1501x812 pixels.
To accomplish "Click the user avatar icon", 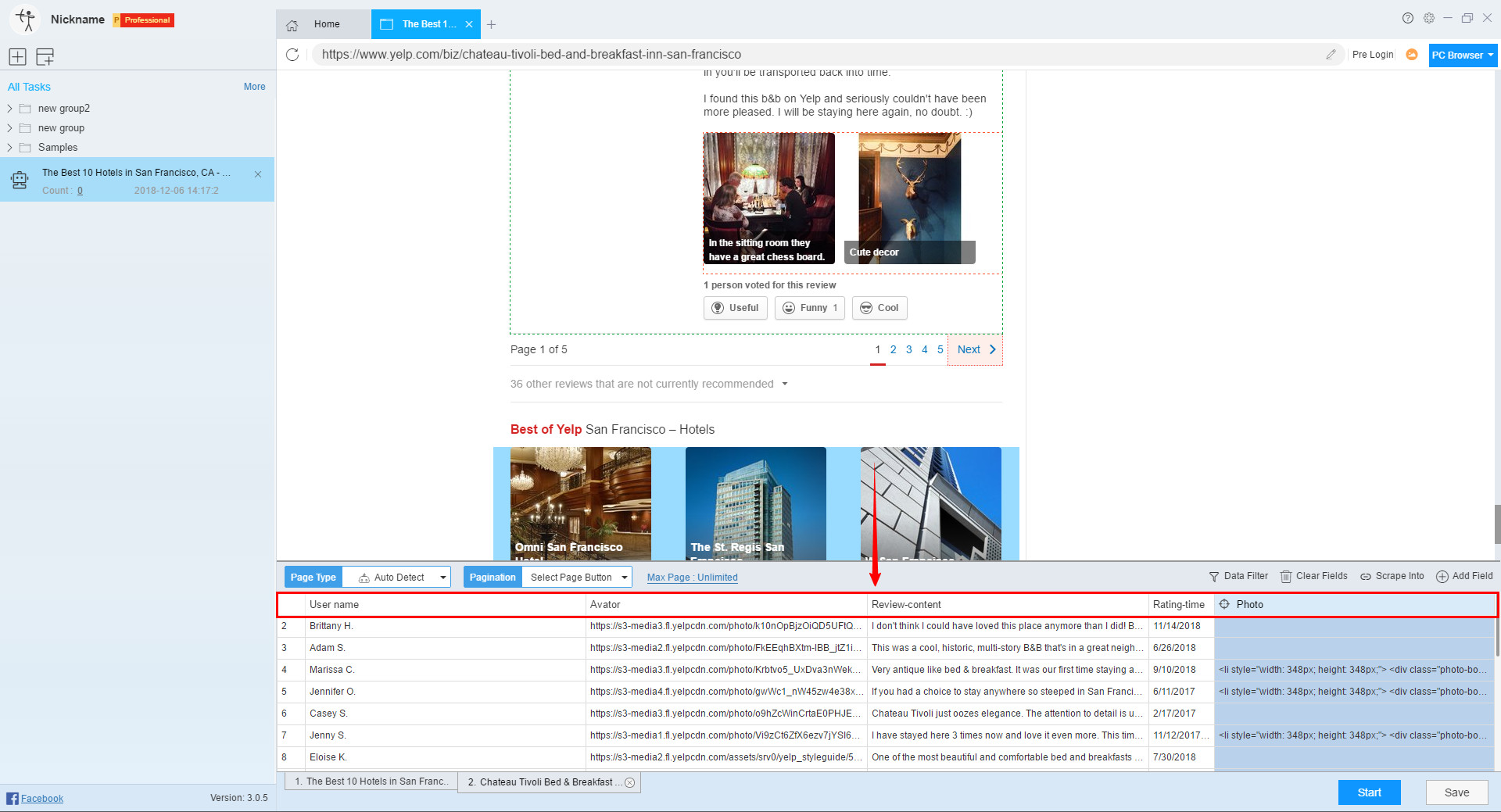I will (26, 20).
